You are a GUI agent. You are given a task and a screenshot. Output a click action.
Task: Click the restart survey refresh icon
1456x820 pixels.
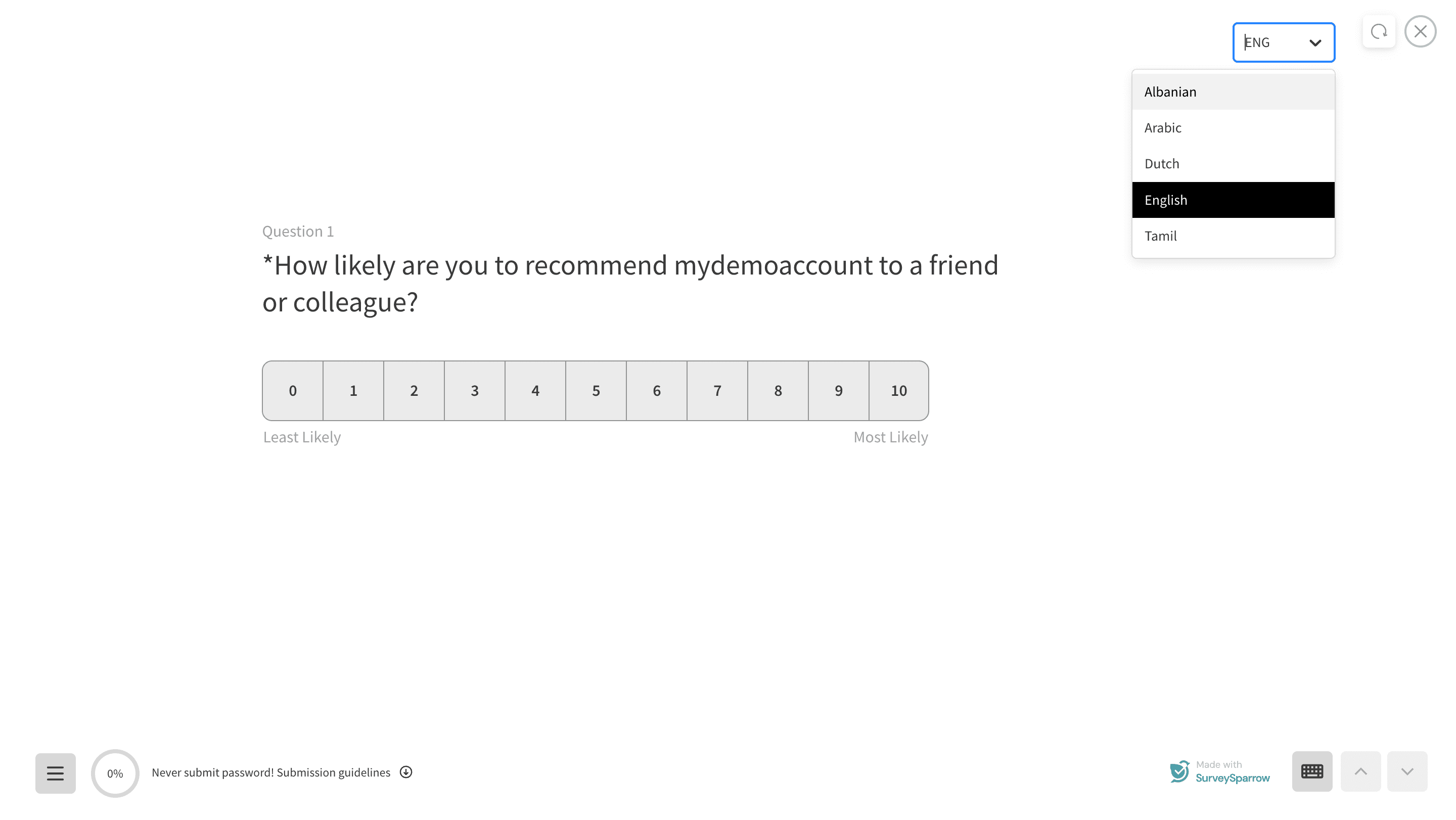[1379, 32]
